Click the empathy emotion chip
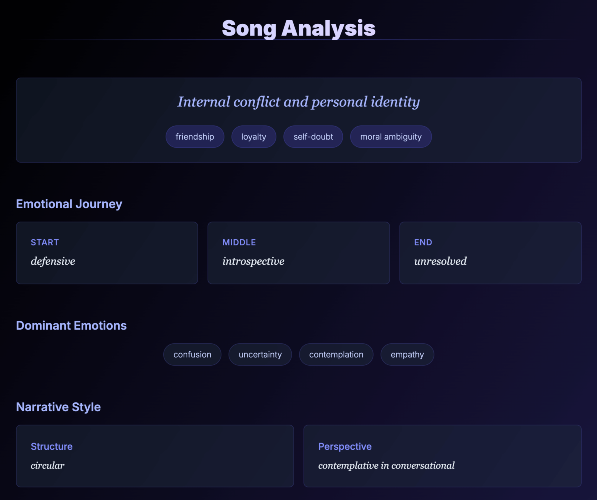This screenshot has width=597, height=500. point(407,355)
